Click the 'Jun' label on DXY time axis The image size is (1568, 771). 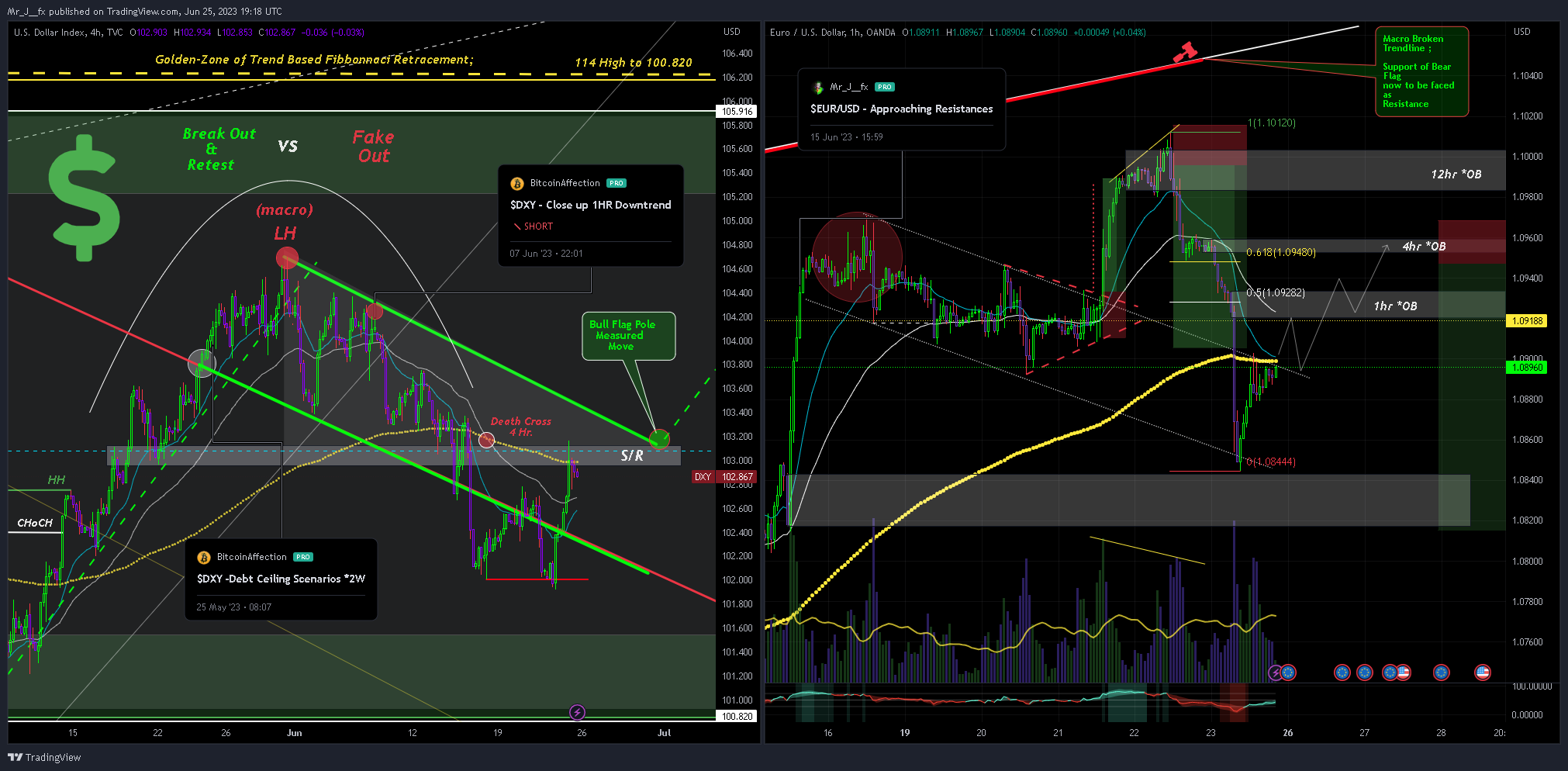click(294, 733)
